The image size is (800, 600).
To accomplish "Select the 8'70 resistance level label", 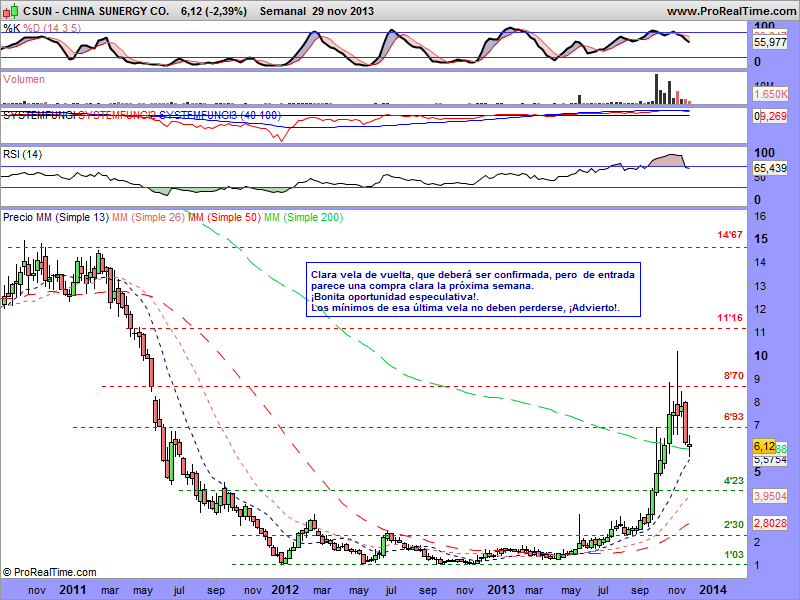I will click(734, 376).
